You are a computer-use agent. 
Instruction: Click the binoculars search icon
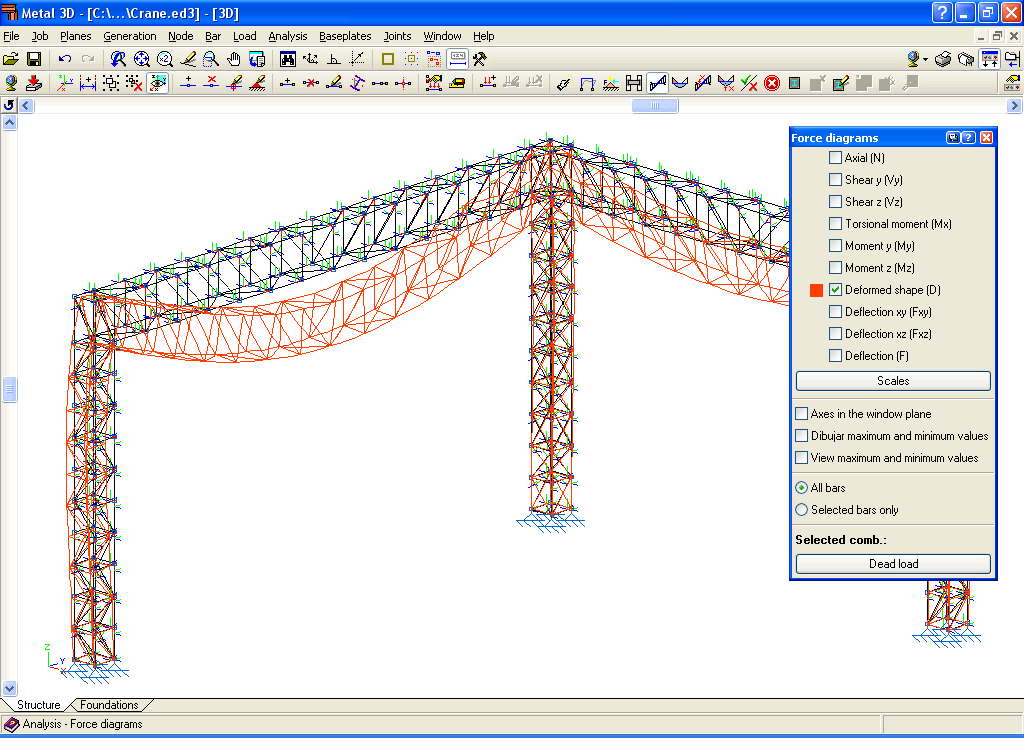[287, 59]
